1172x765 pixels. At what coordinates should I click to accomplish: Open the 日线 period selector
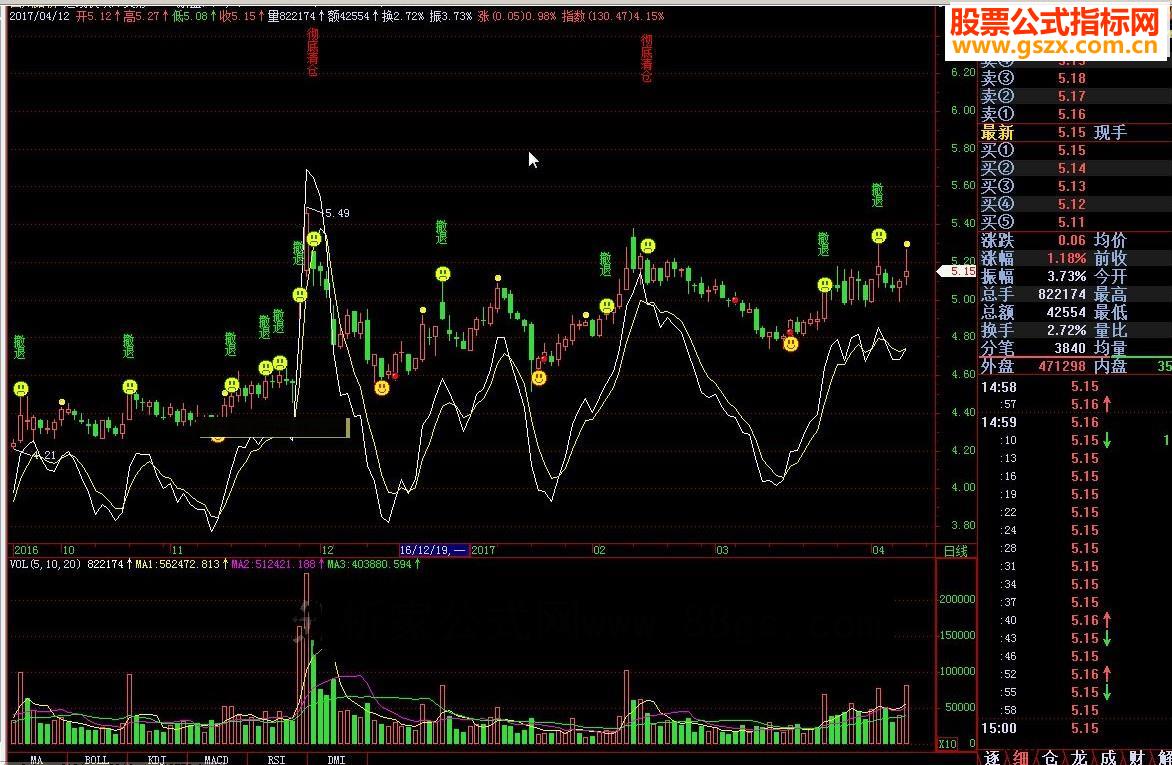pyautogui.click(x=956, y=551)
